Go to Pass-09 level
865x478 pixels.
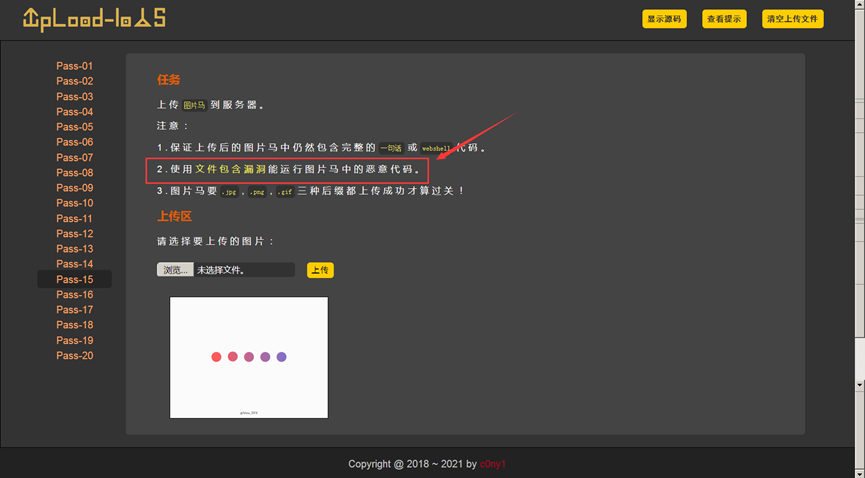click(x=74, y=188)
